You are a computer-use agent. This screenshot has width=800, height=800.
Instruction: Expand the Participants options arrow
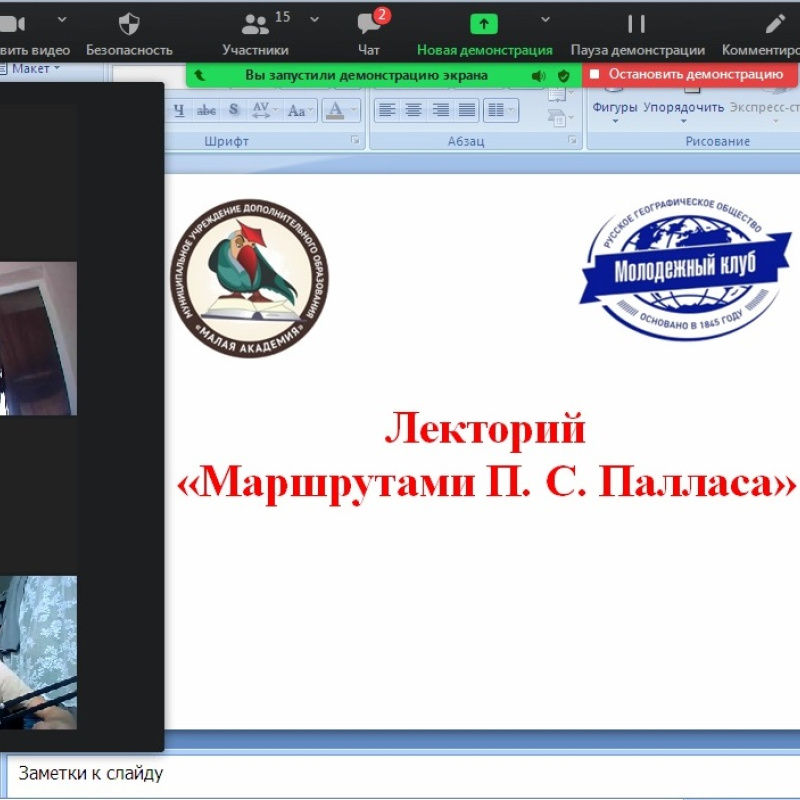[315, 19]
